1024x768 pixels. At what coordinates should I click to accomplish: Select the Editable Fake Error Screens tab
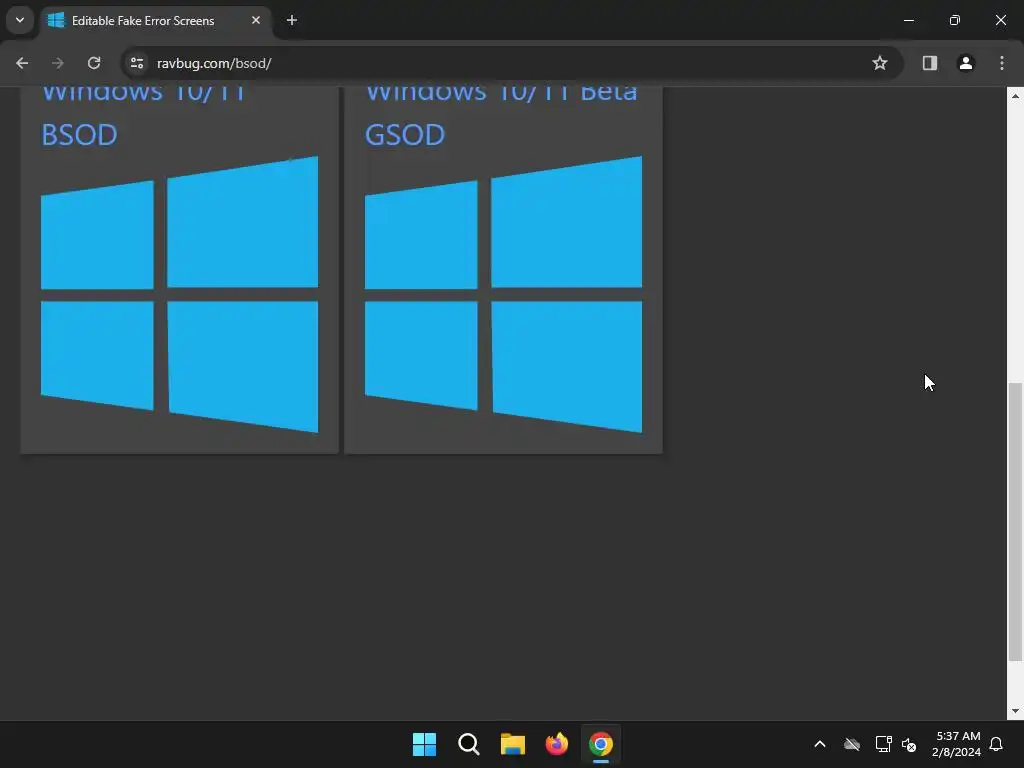pos(155,21)
